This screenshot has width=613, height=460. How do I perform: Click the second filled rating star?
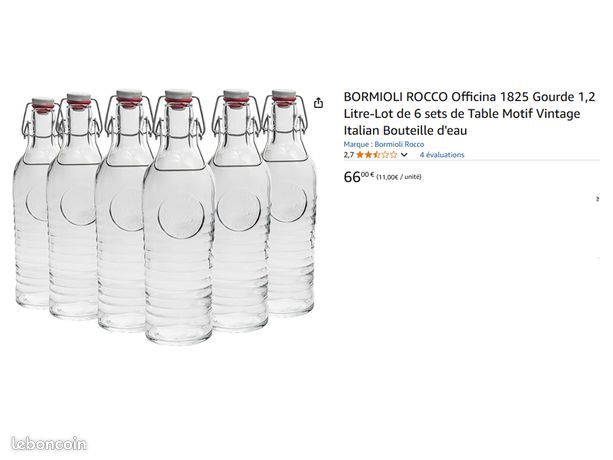click(x=368, y=155)
